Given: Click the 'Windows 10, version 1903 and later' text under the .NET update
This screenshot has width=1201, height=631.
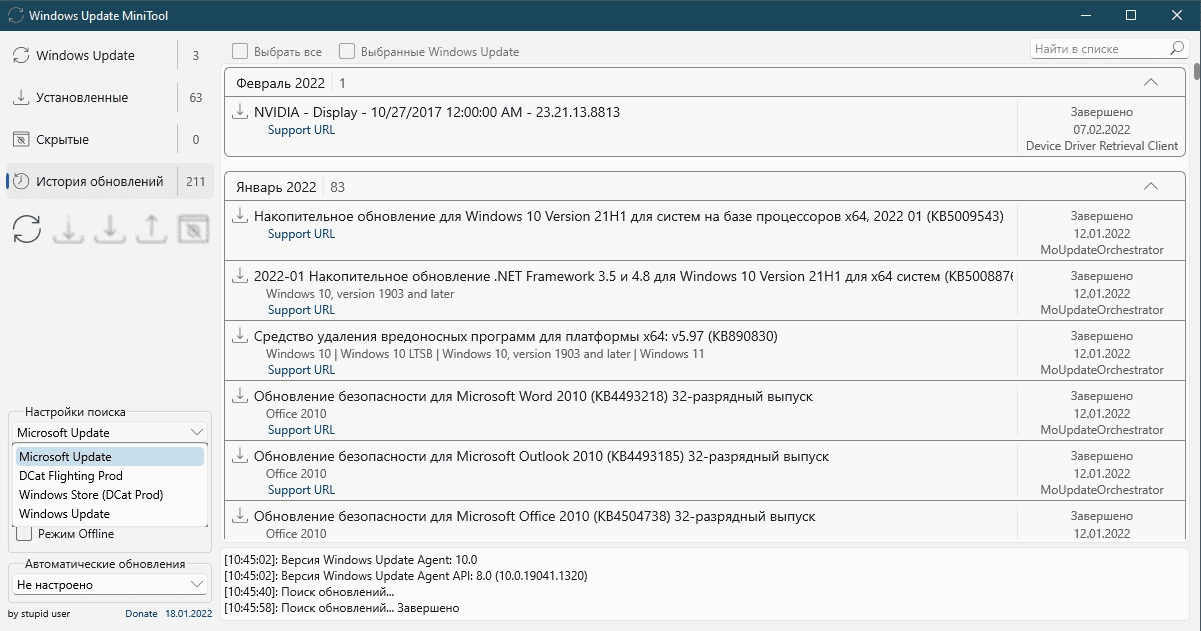Looking at the screenshot, I should pos(360,294).
